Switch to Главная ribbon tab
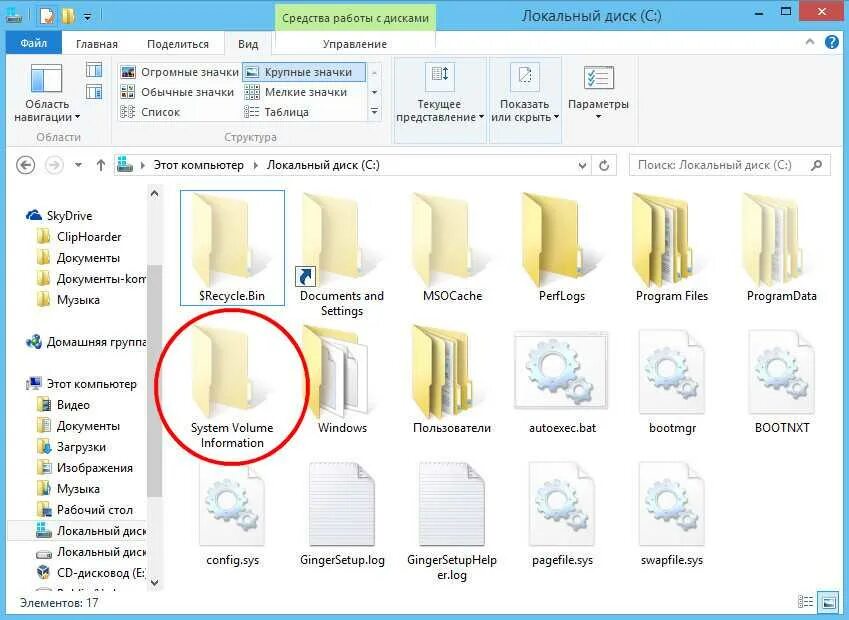849x620 pixels. pos(97,44)
